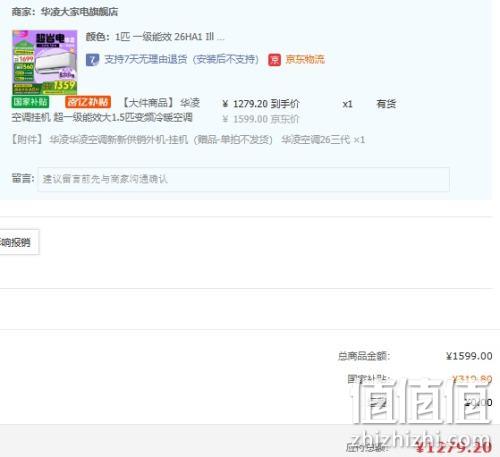Click the red 京 JD logistics icon
500x457 pixels.
click(274, 60)
